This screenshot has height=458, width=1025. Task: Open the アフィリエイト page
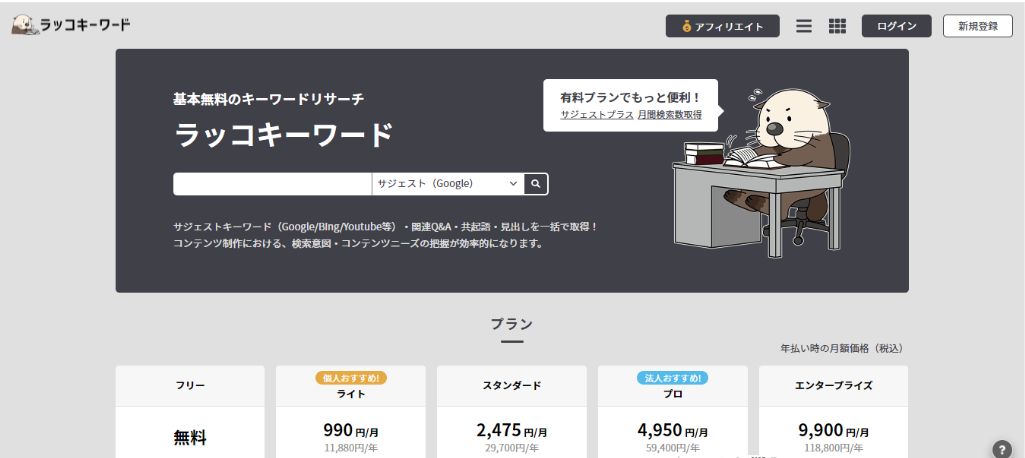pyautogui.click(x=722, y=26)
